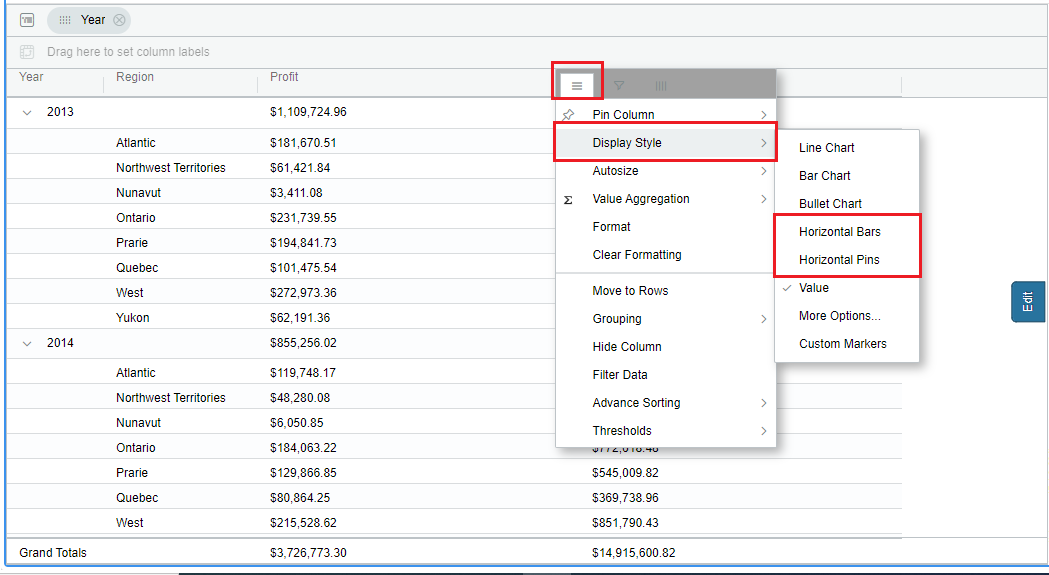This screenshot has height=575, width=1049.
Task: Select the checked Value display style
Action: (813, 288)
